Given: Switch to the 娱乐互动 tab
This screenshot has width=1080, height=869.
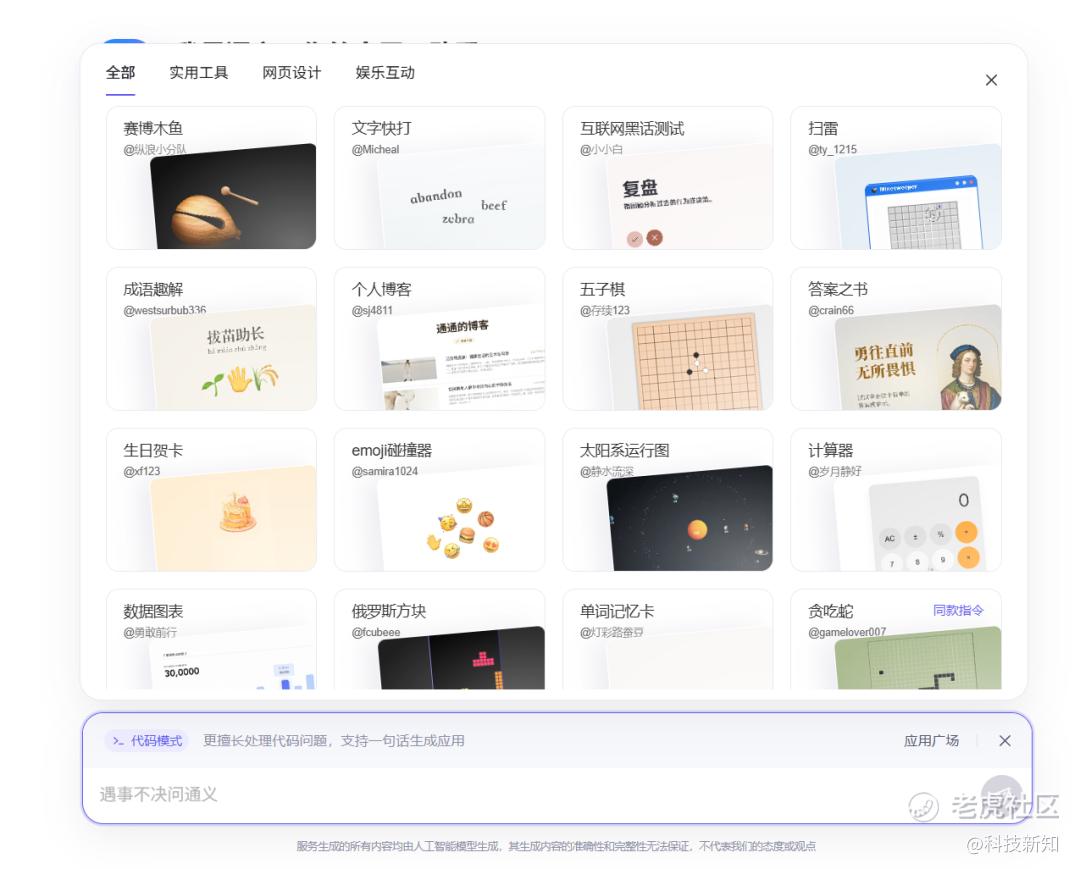Looking at the screenshot, I should [385, 72].
